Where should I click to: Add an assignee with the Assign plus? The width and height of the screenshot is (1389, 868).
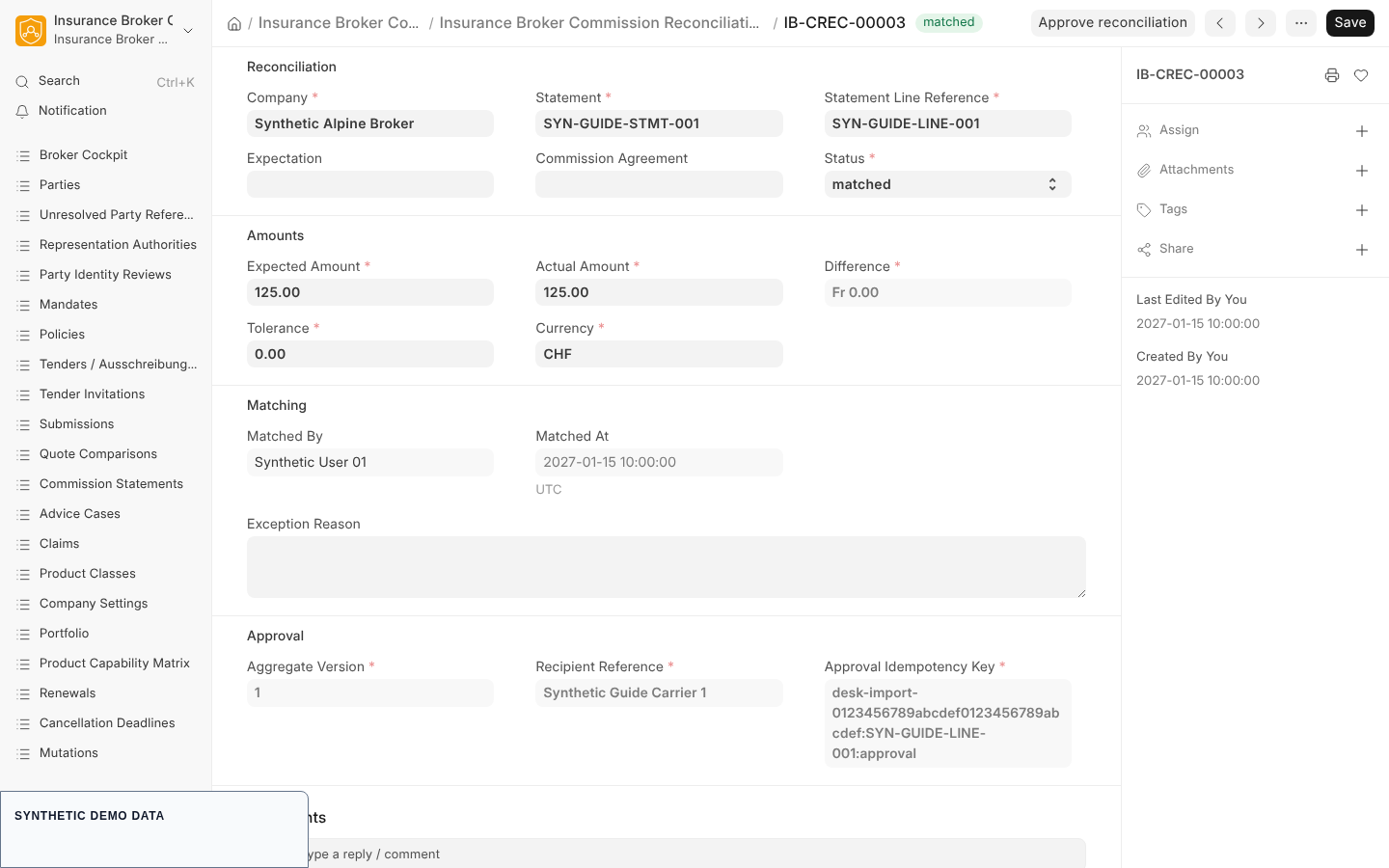pos(1362,131)
